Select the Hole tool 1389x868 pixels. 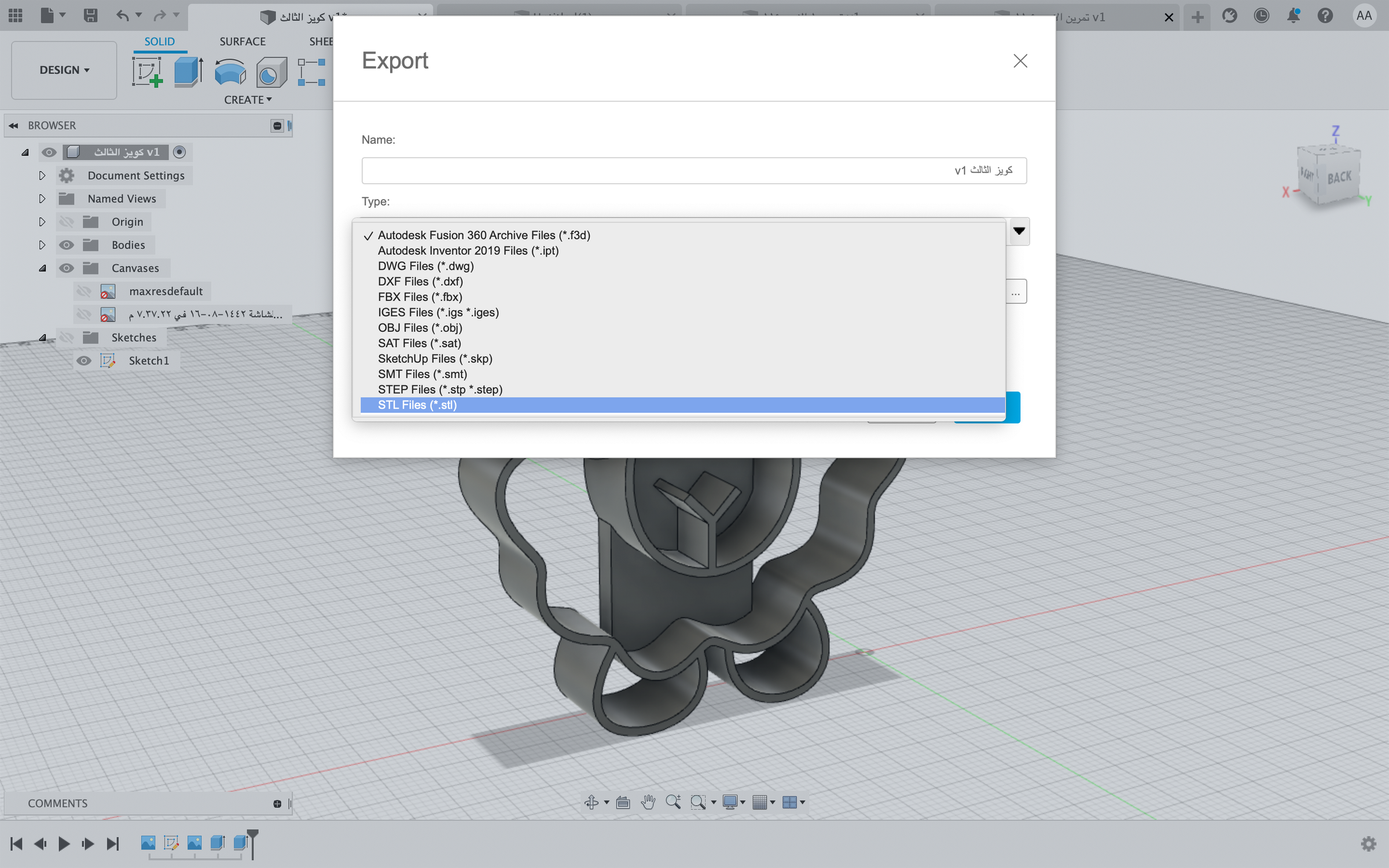click(271, 72)
